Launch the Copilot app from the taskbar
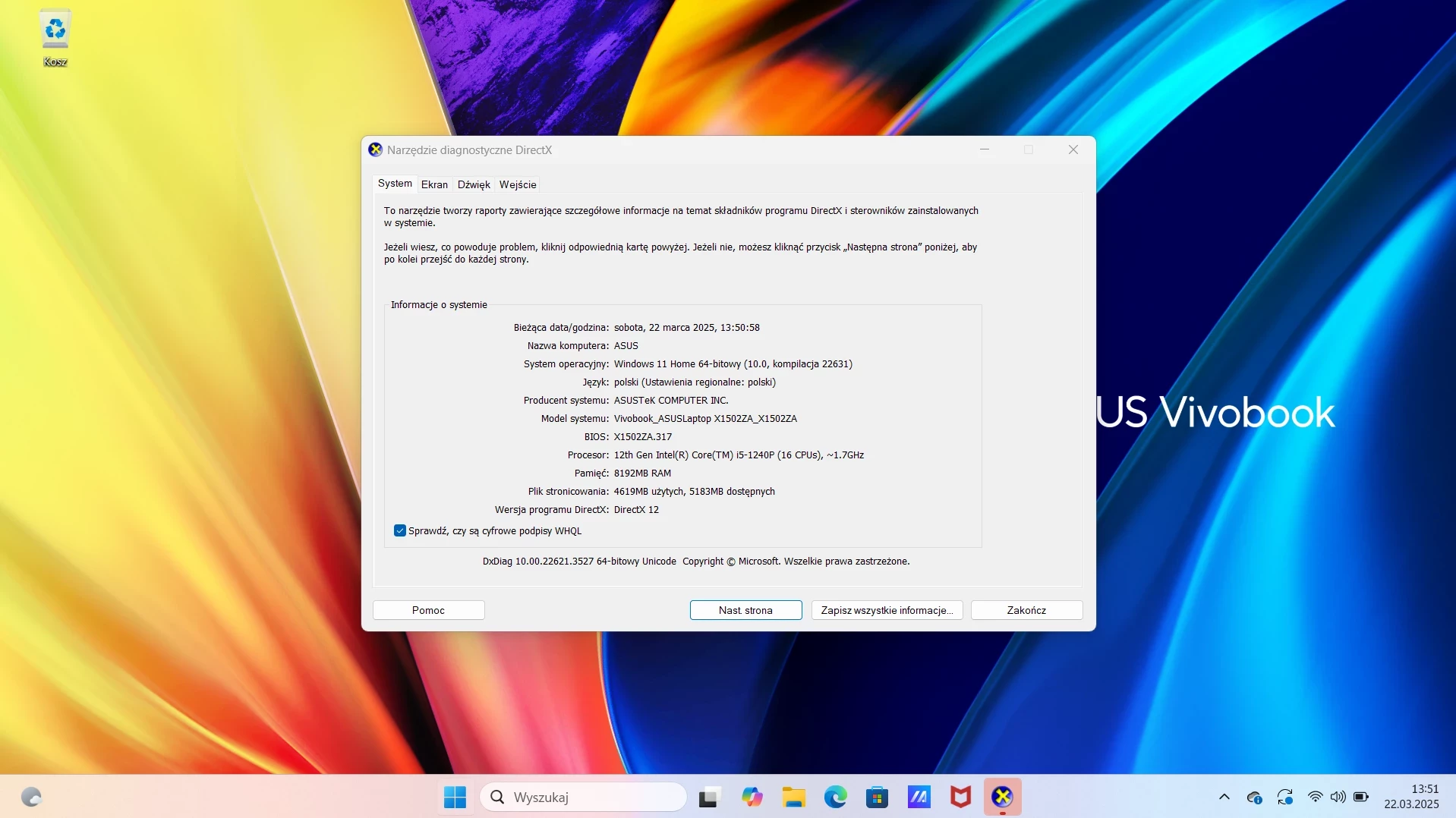 click(x=752, y=797)
